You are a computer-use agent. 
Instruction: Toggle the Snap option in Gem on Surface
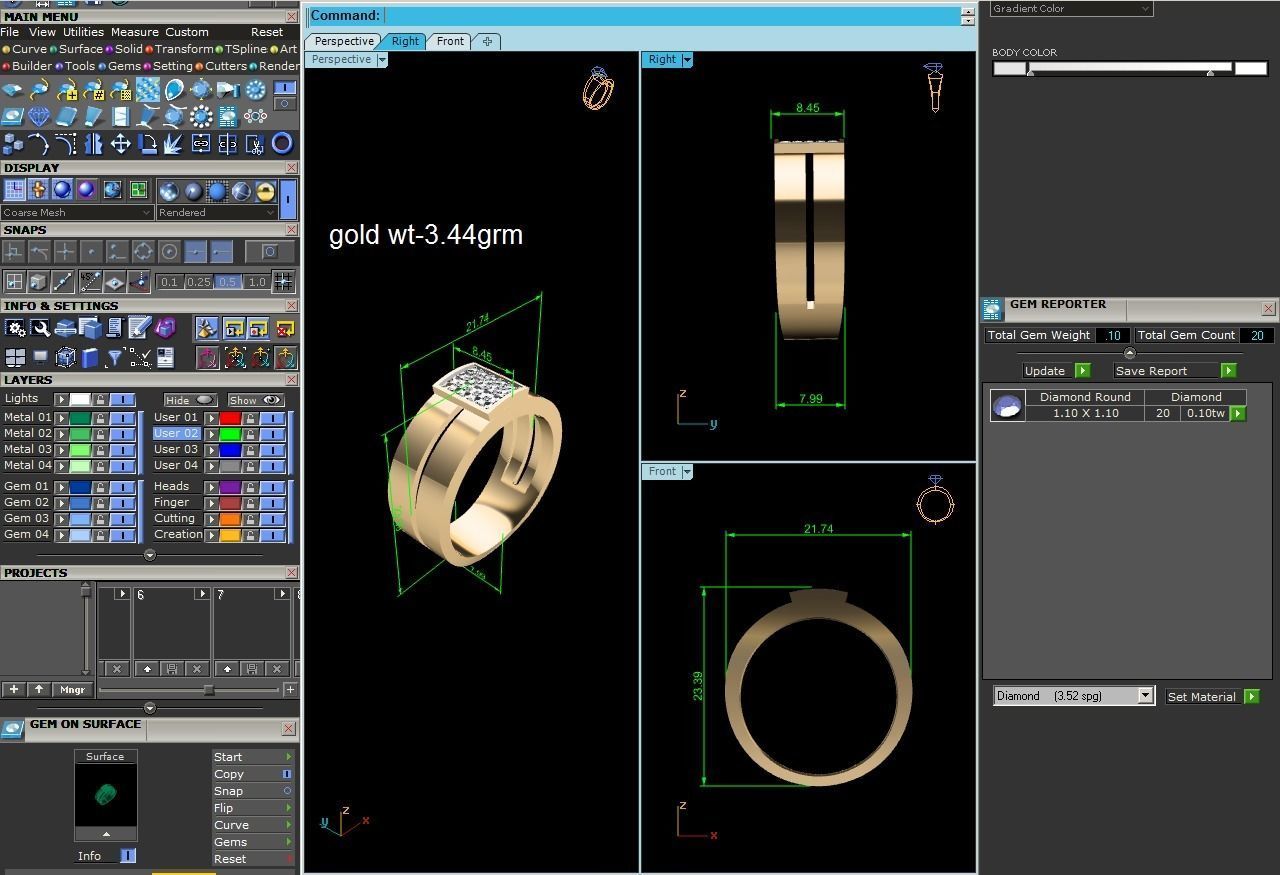click(x=288, y=791)
